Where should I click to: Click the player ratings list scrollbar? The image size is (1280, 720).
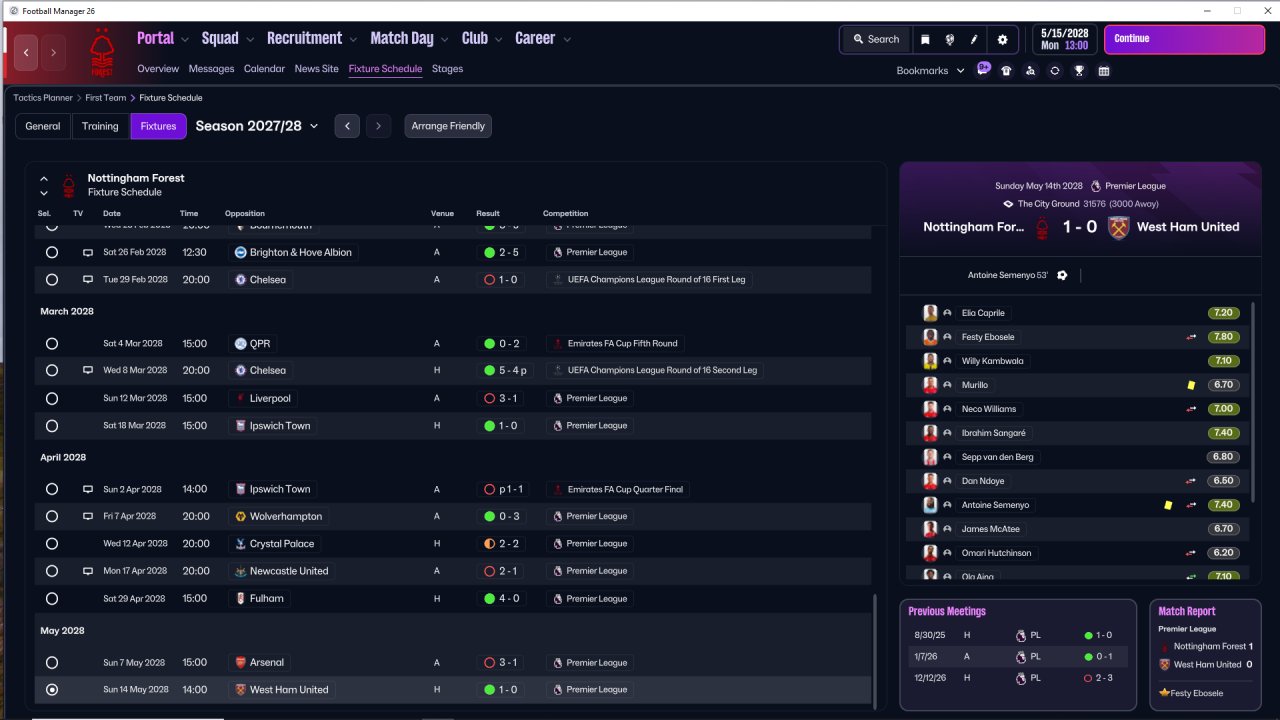tap(1253, 400)
